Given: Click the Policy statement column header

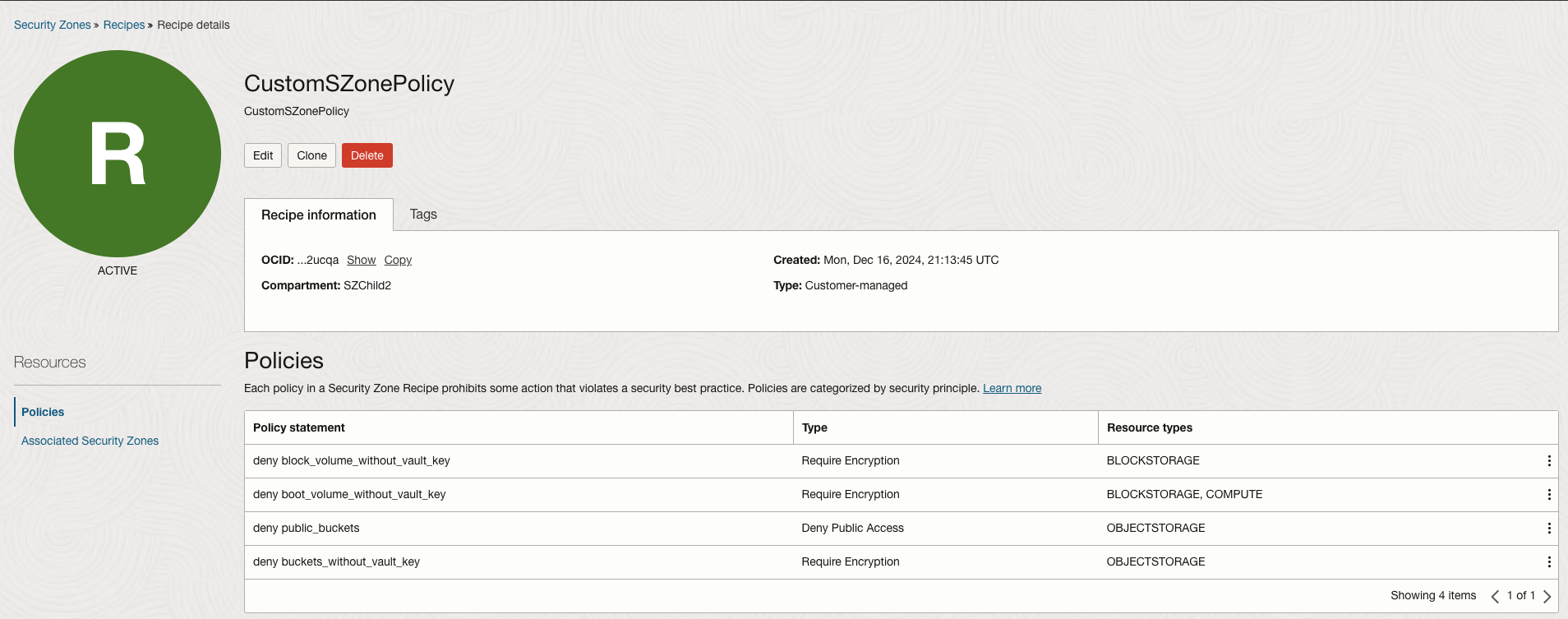Looking at the screenshot, I should click(299, 427).
